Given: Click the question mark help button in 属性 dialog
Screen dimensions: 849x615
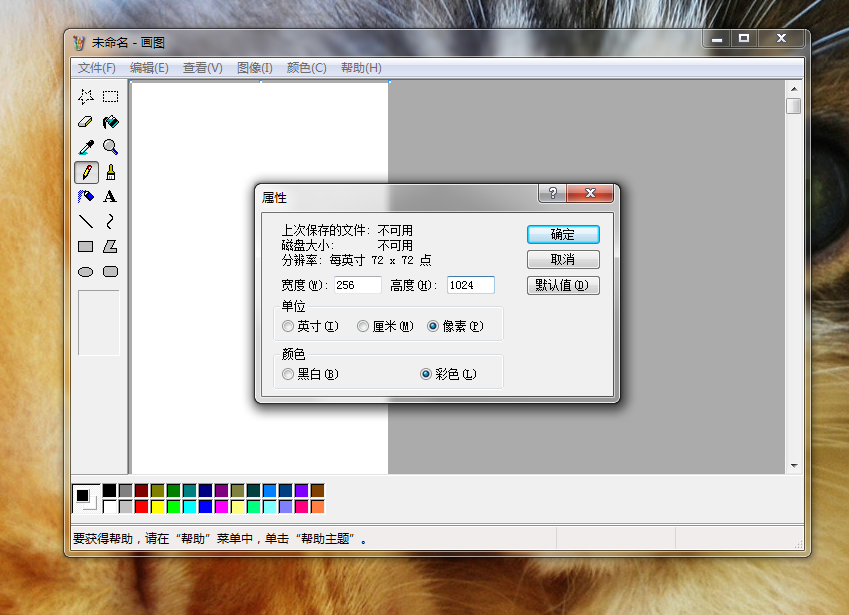Looking at the screenshot, I should point(552,193).
